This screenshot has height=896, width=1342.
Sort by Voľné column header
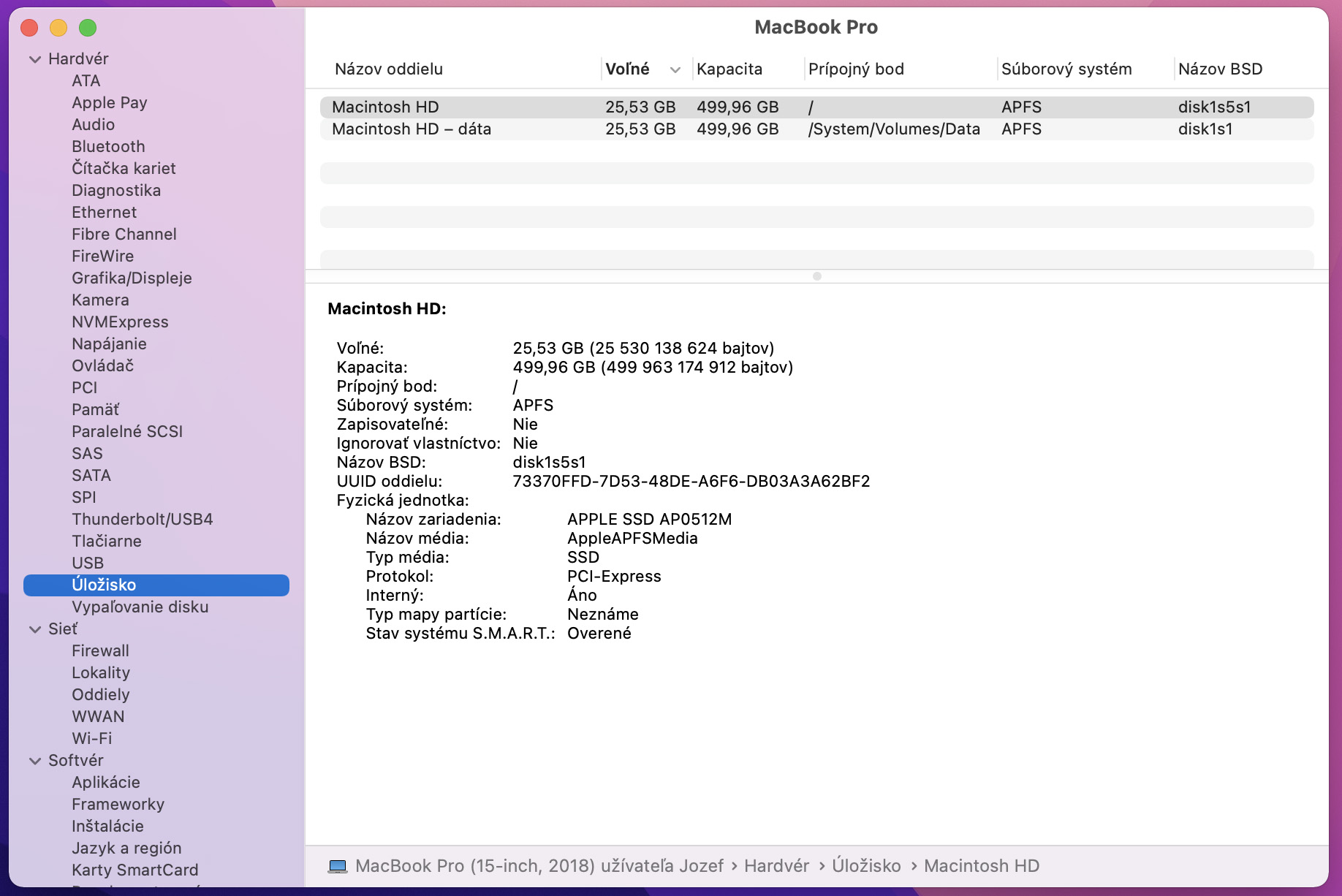[628, 69]
